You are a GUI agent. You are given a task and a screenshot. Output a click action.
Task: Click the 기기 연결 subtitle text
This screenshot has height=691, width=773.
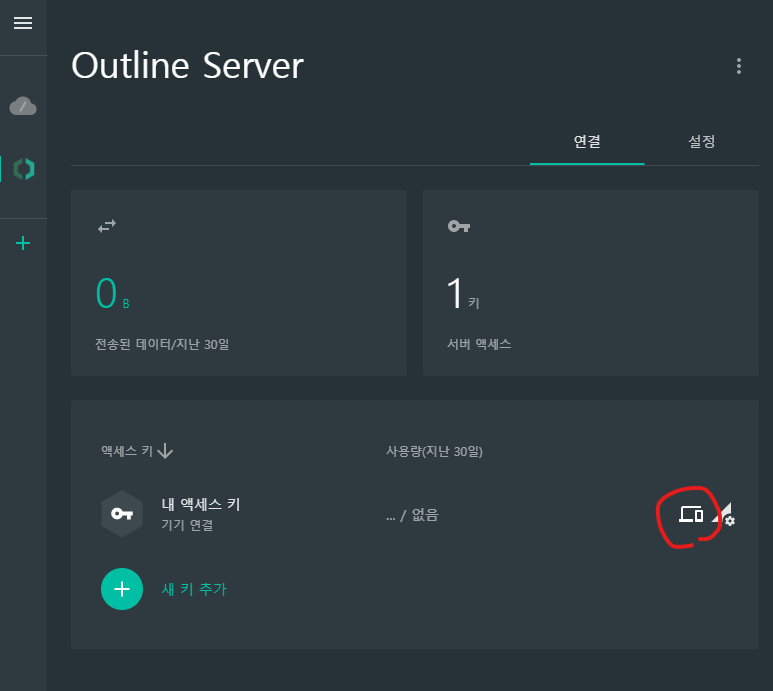pyautogui.click(x=187, y=525)
